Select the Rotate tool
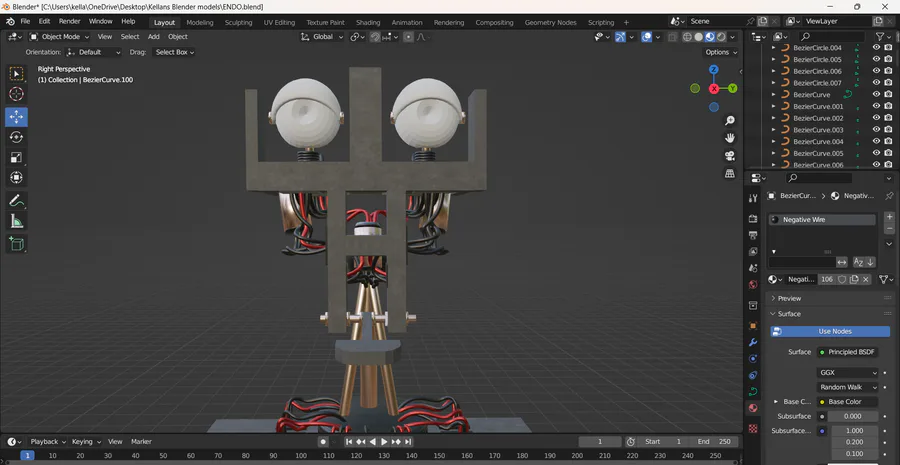 coord(16,137)
